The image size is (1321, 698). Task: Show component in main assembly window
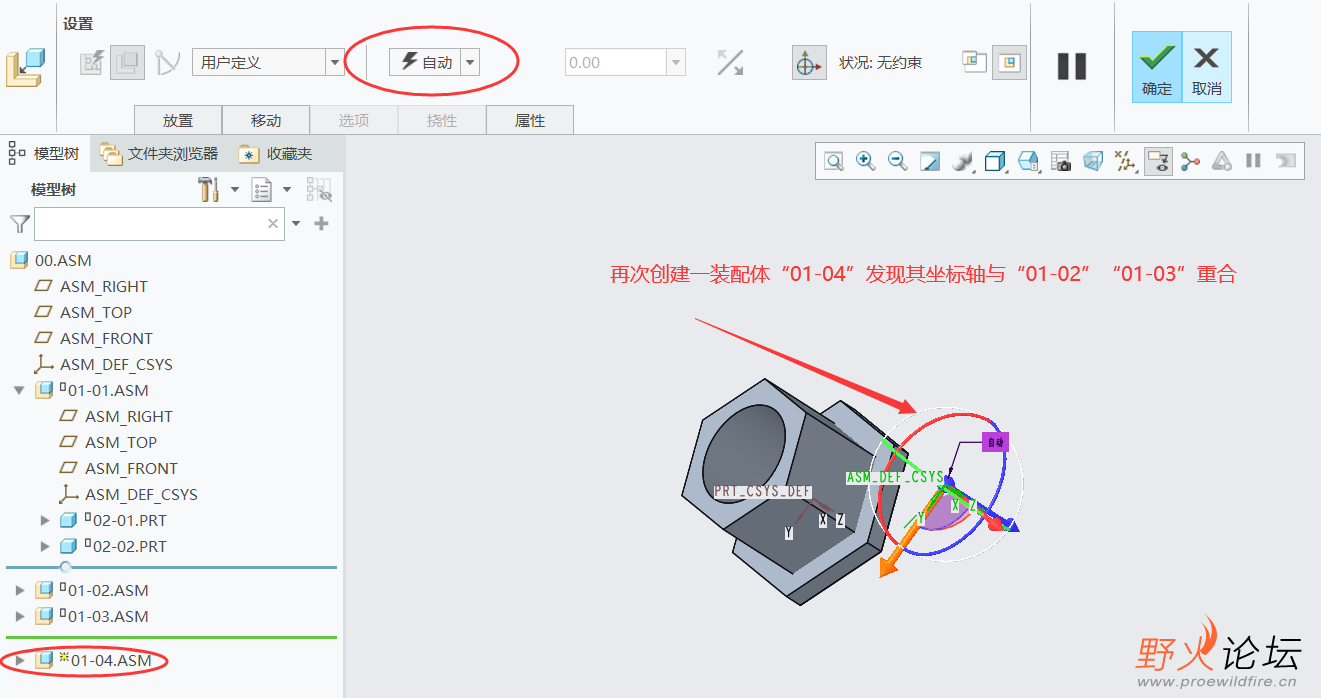1010,62
